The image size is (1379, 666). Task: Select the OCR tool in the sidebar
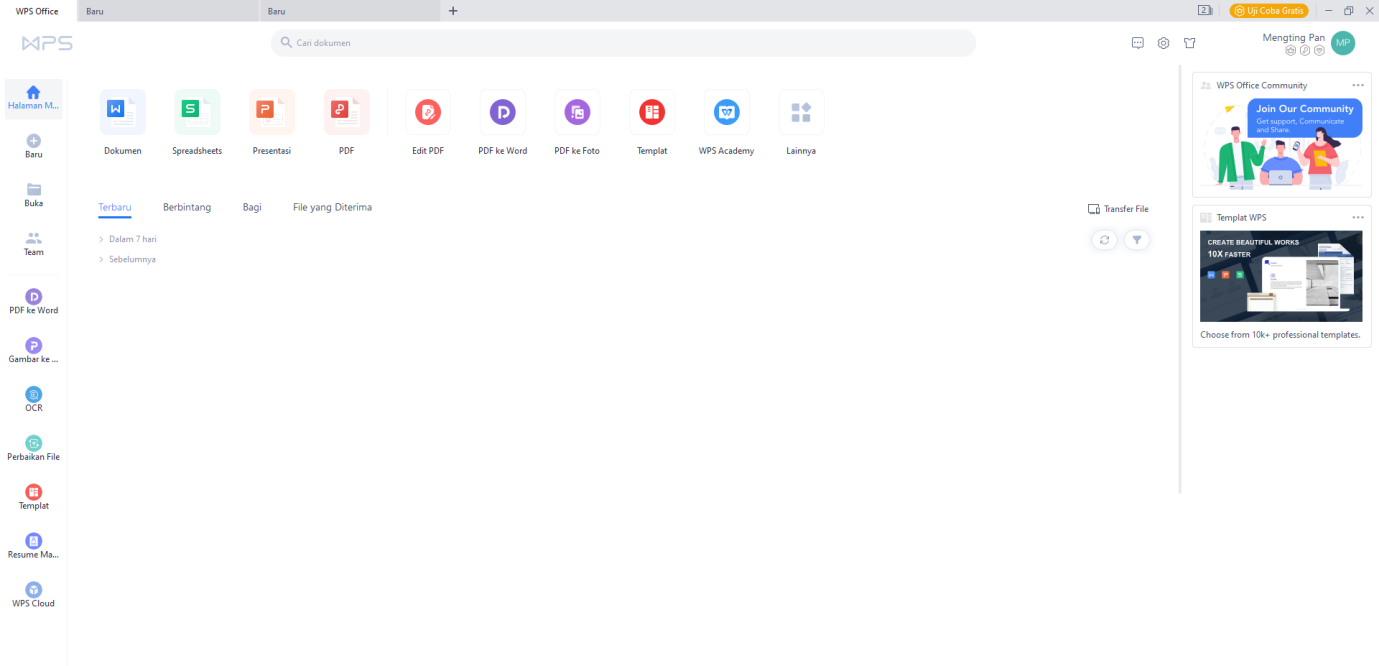33,397
